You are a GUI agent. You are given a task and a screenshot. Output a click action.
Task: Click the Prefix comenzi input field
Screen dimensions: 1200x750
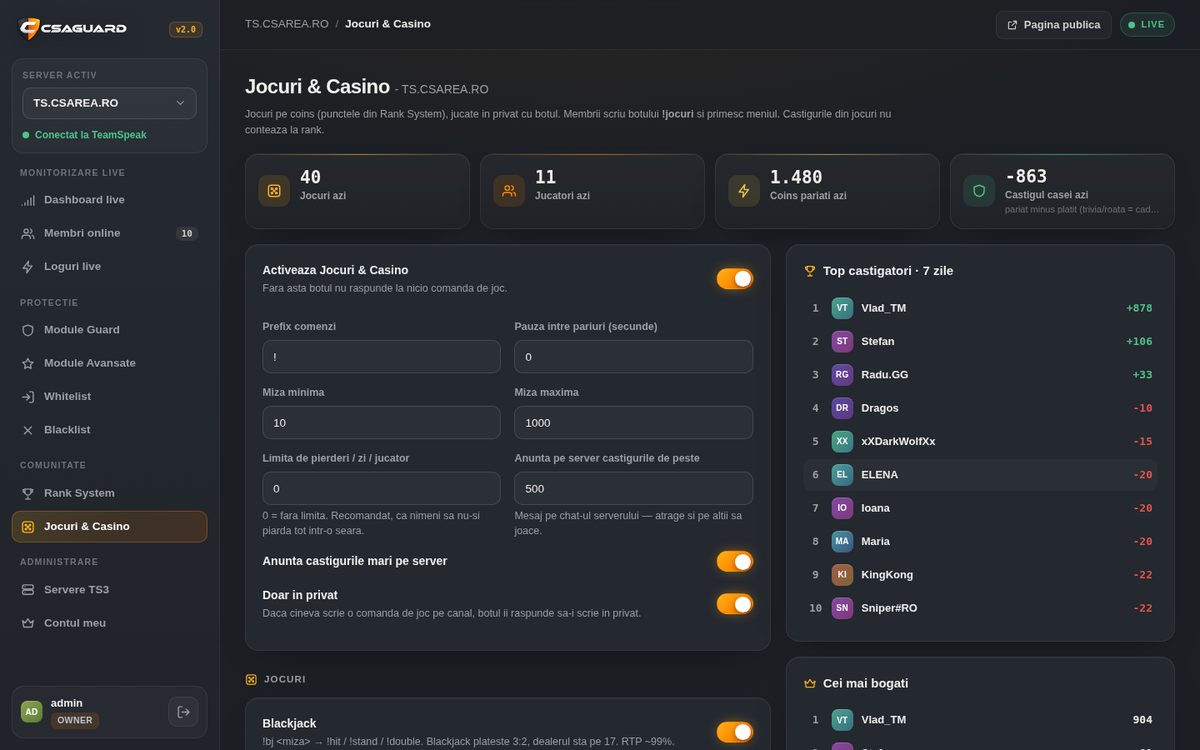(x=382, y=357)
